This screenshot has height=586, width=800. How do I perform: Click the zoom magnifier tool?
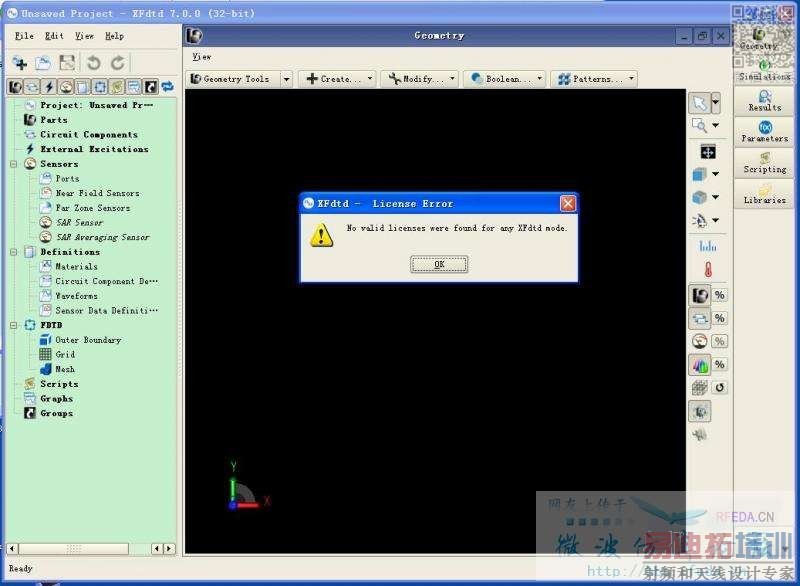[x=699, y=125]
